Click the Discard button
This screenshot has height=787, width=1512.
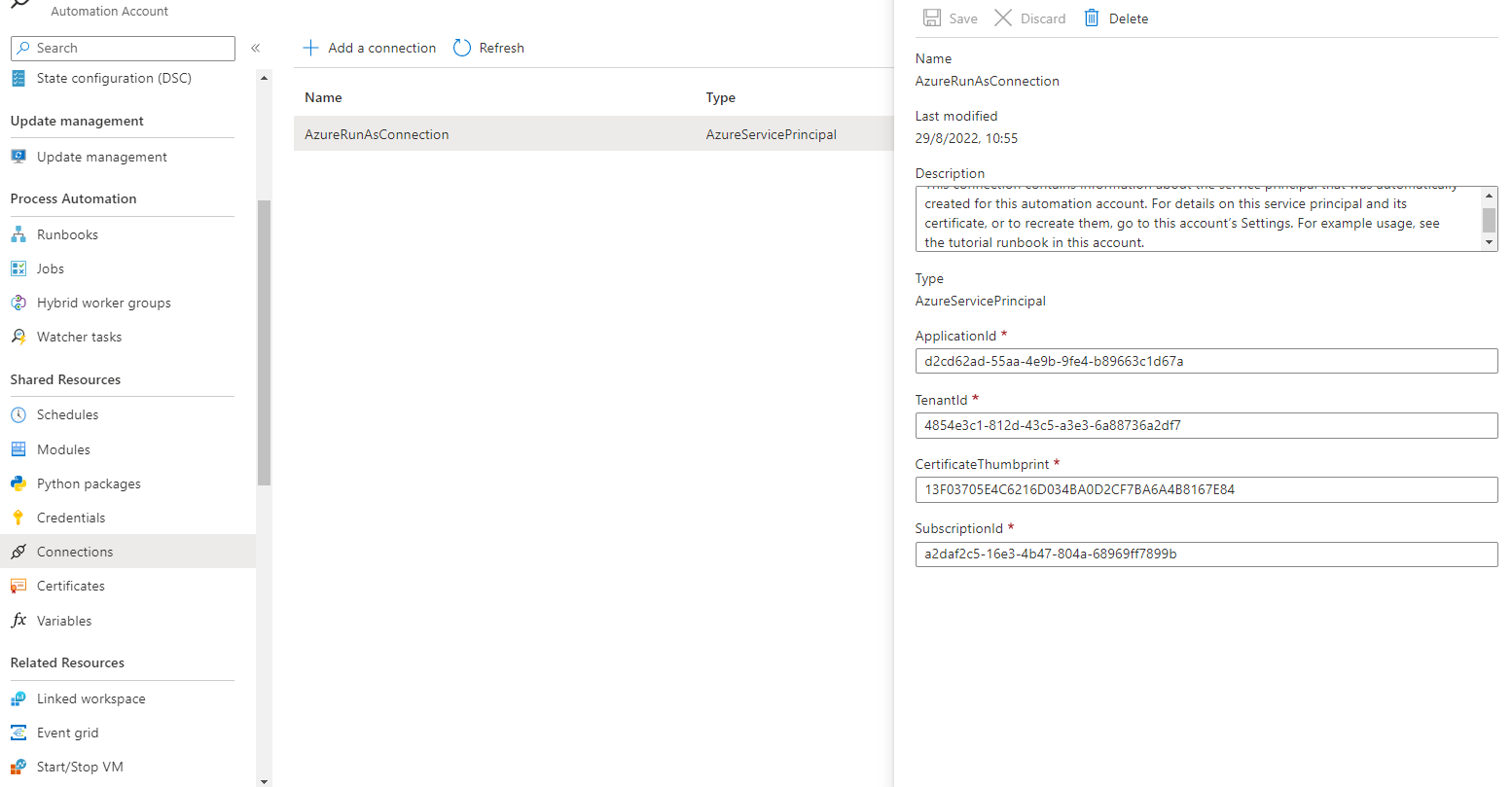tap(1030, 18)
